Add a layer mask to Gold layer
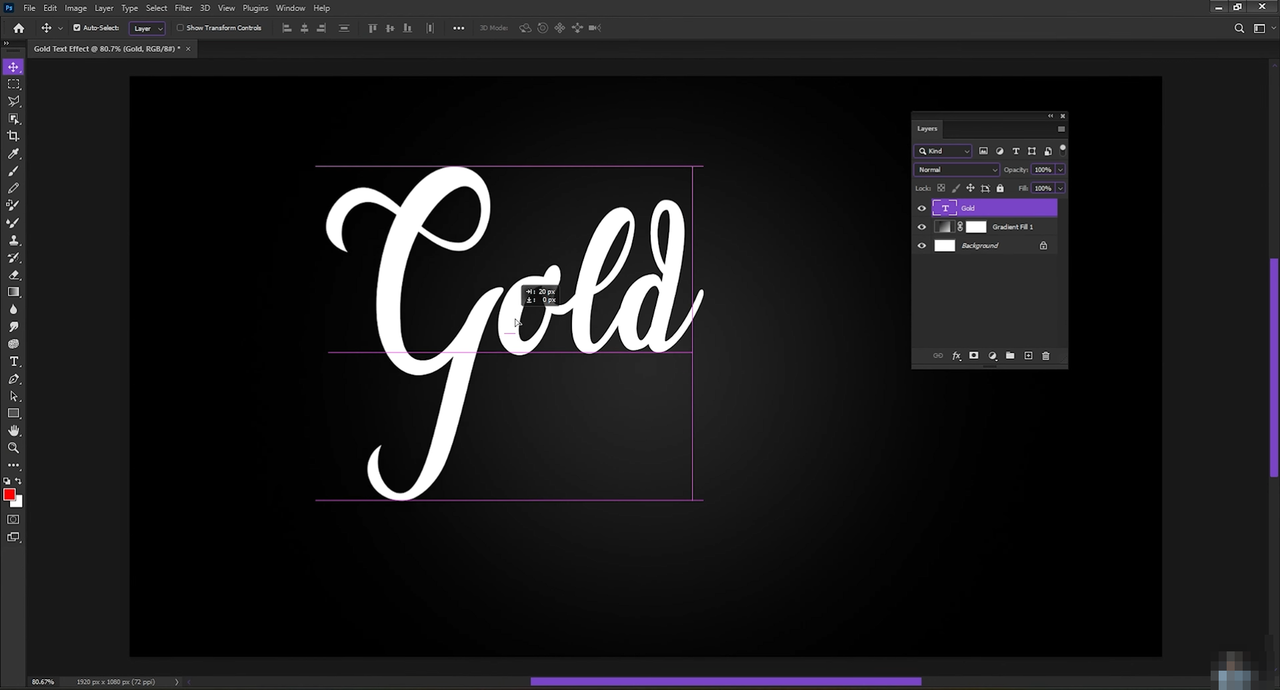This screenshot has width=1280, height=690. [974, 356]
